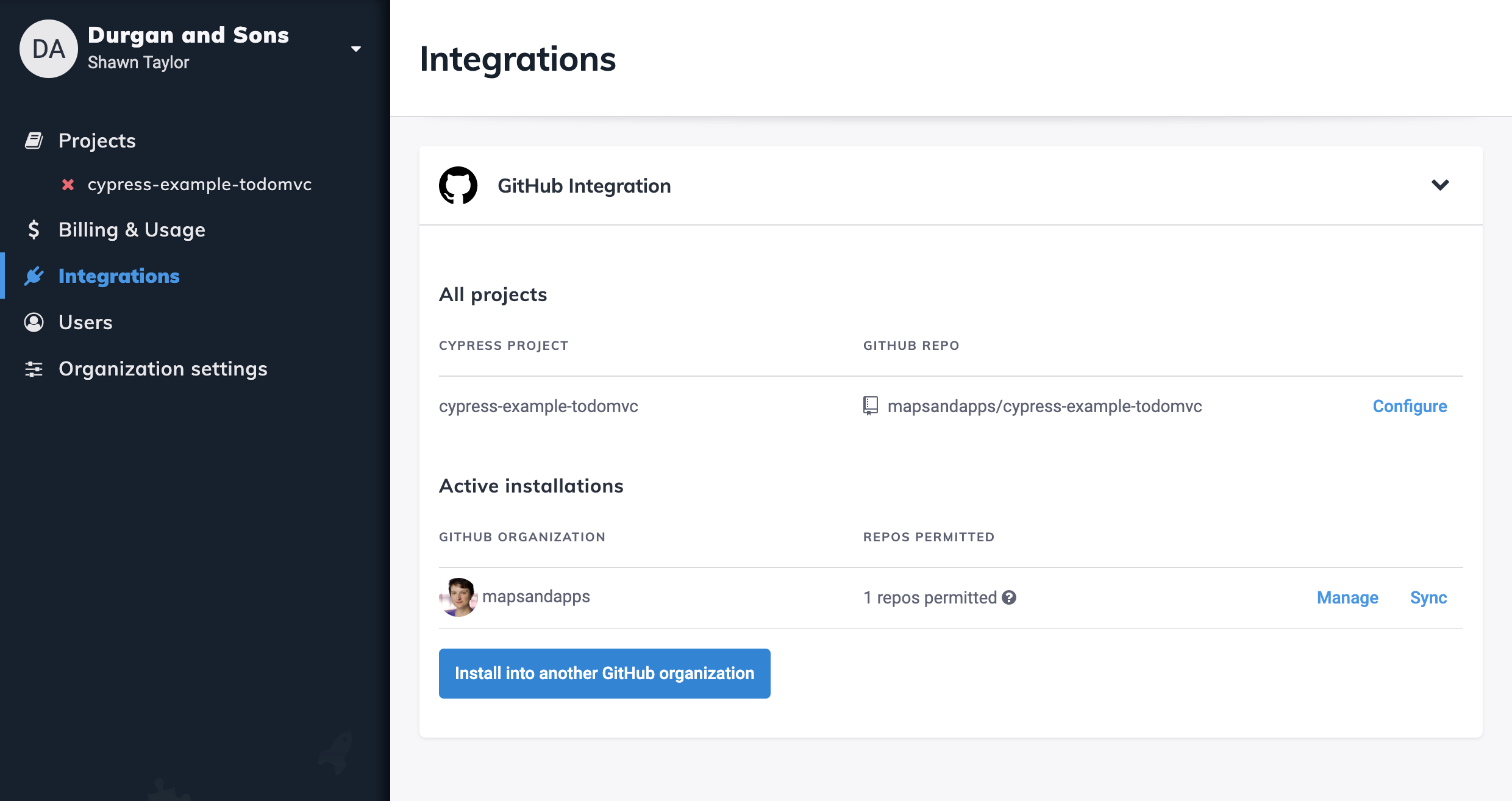Image resolution: width=1512 pixels, height=801 pixels.
Task: Click the red X beside cypress-example-todomvc project
Action: (x=67, y=184)
